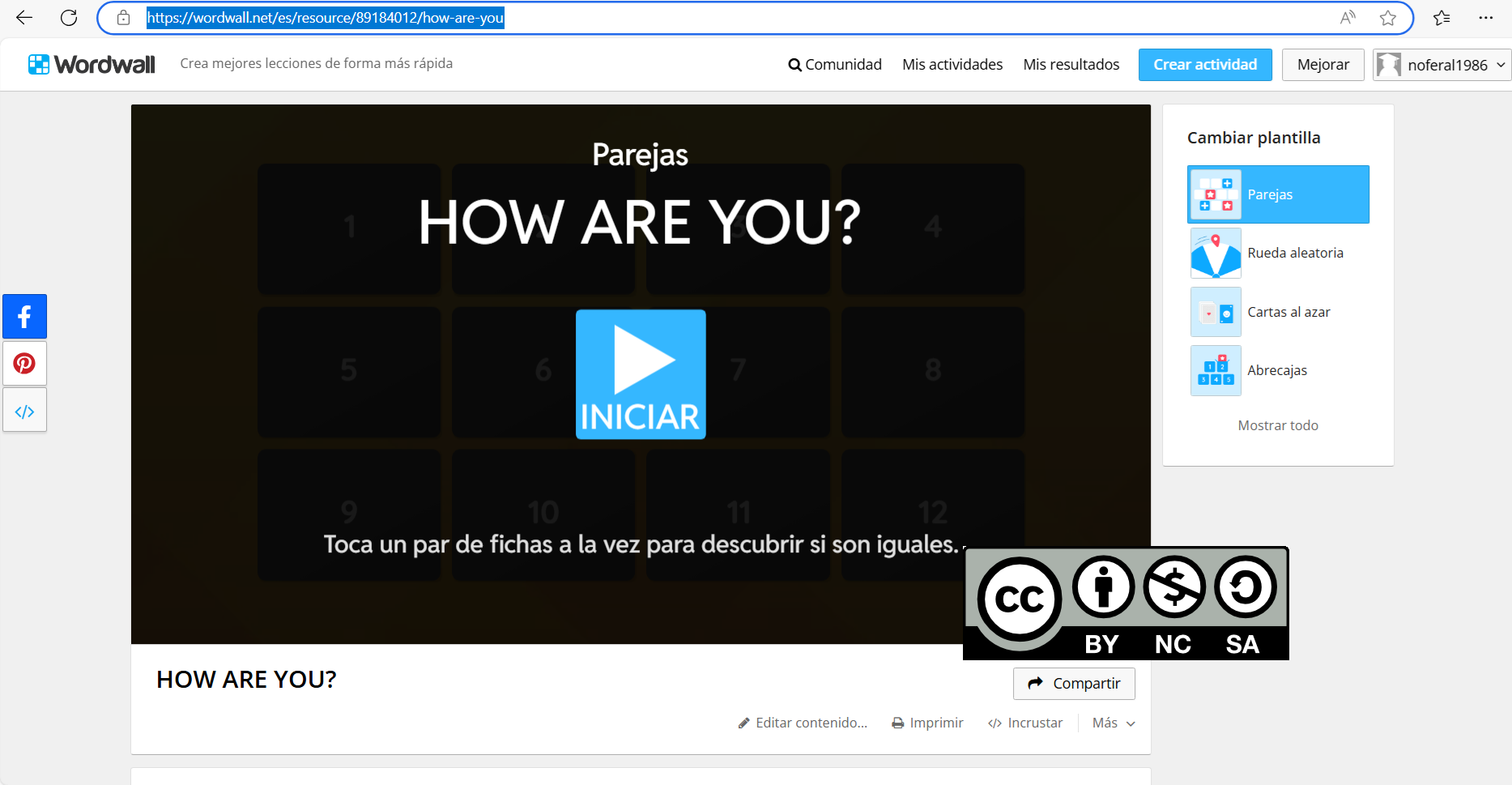Share the activity on Facebook
This screenshot has width=1512, height=785.
click(24, 316)
